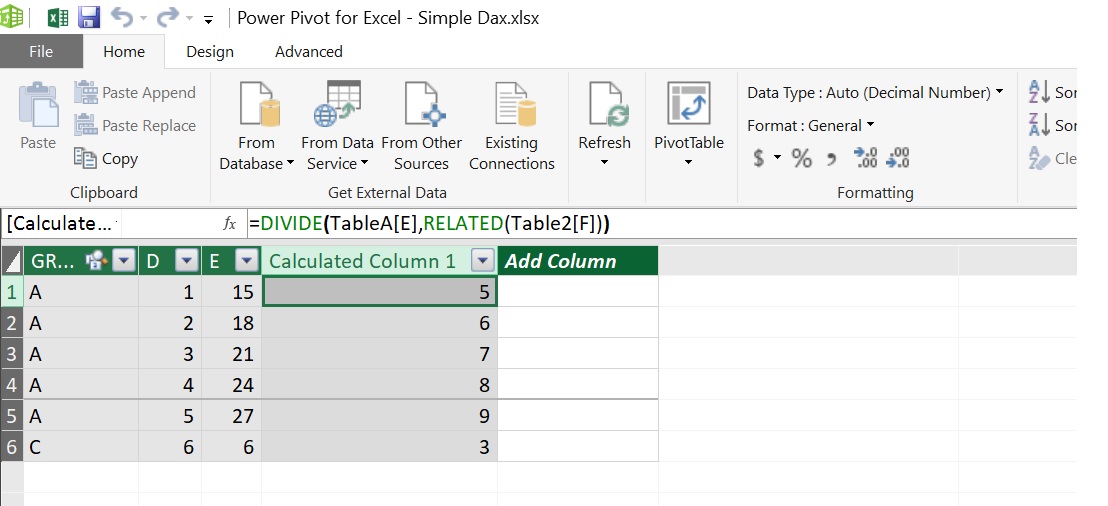Open the Undo history dropdown
Image resolution: width=1108 pixels, height=506 pixels.
point(143,18)
